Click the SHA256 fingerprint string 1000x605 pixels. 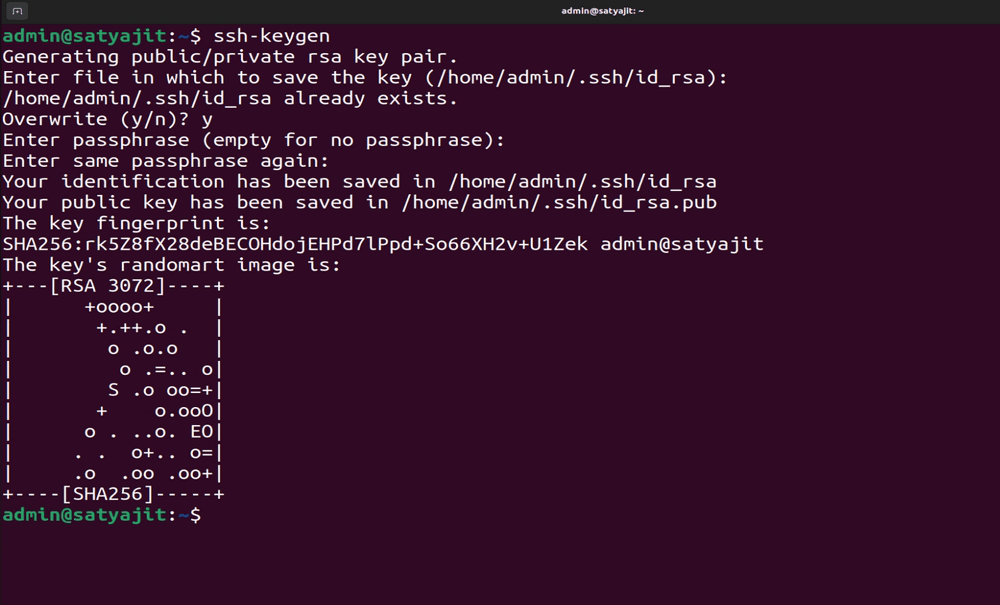click(x=295, y=244)
